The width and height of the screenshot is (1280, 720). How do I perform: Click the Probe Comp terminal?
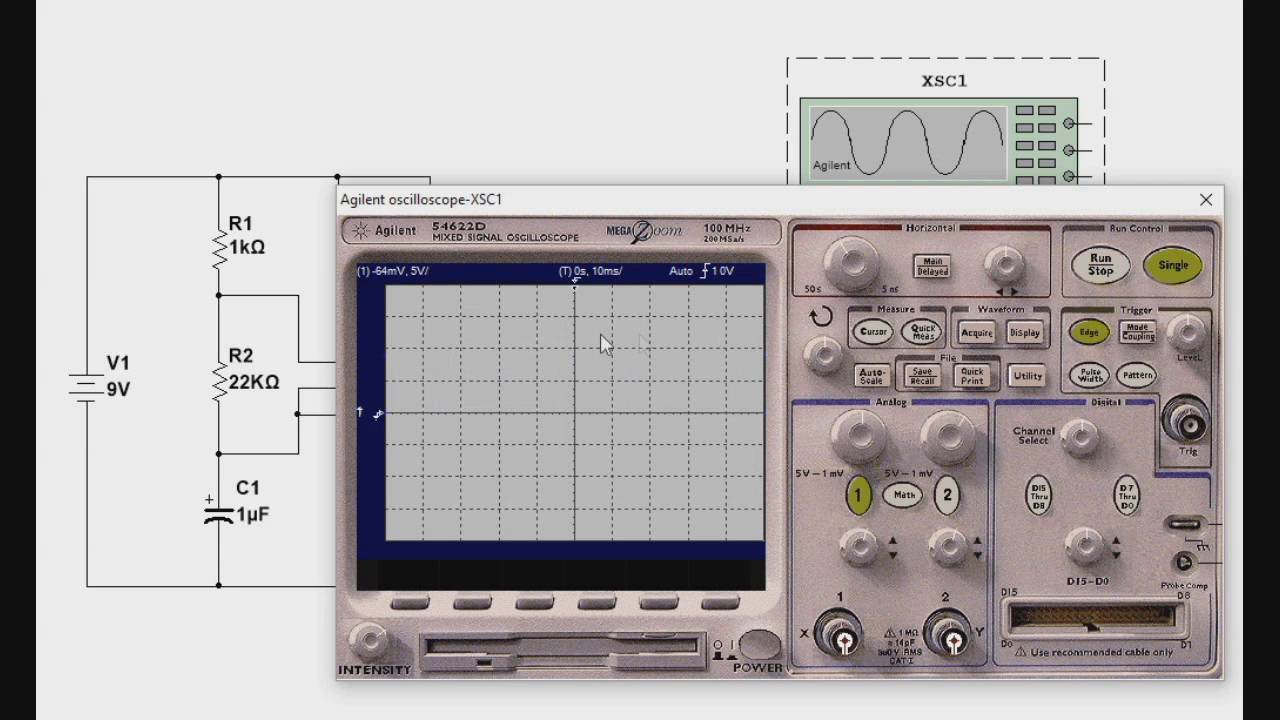[x=1185, y=562]
